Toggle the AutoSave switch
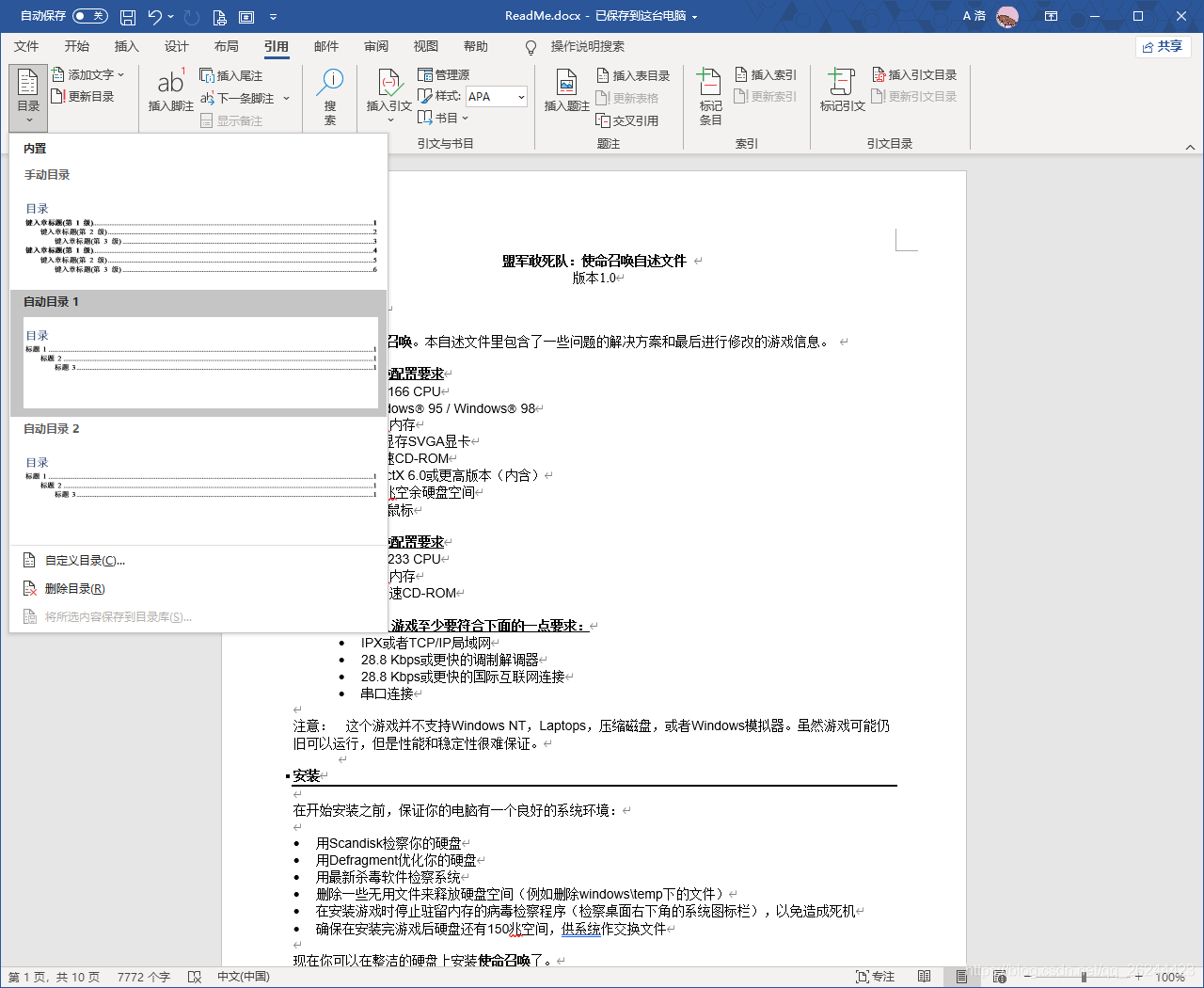Viewport: 1204px width, 988px height. 90,16
